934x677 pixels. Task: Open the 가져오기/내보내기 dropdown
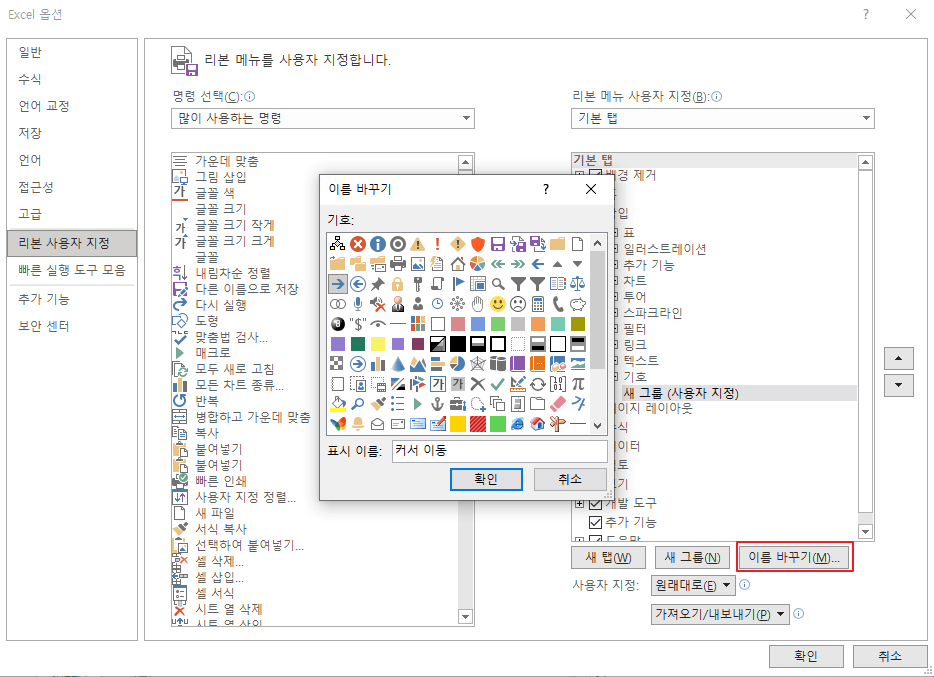click(x=720, y=614)
